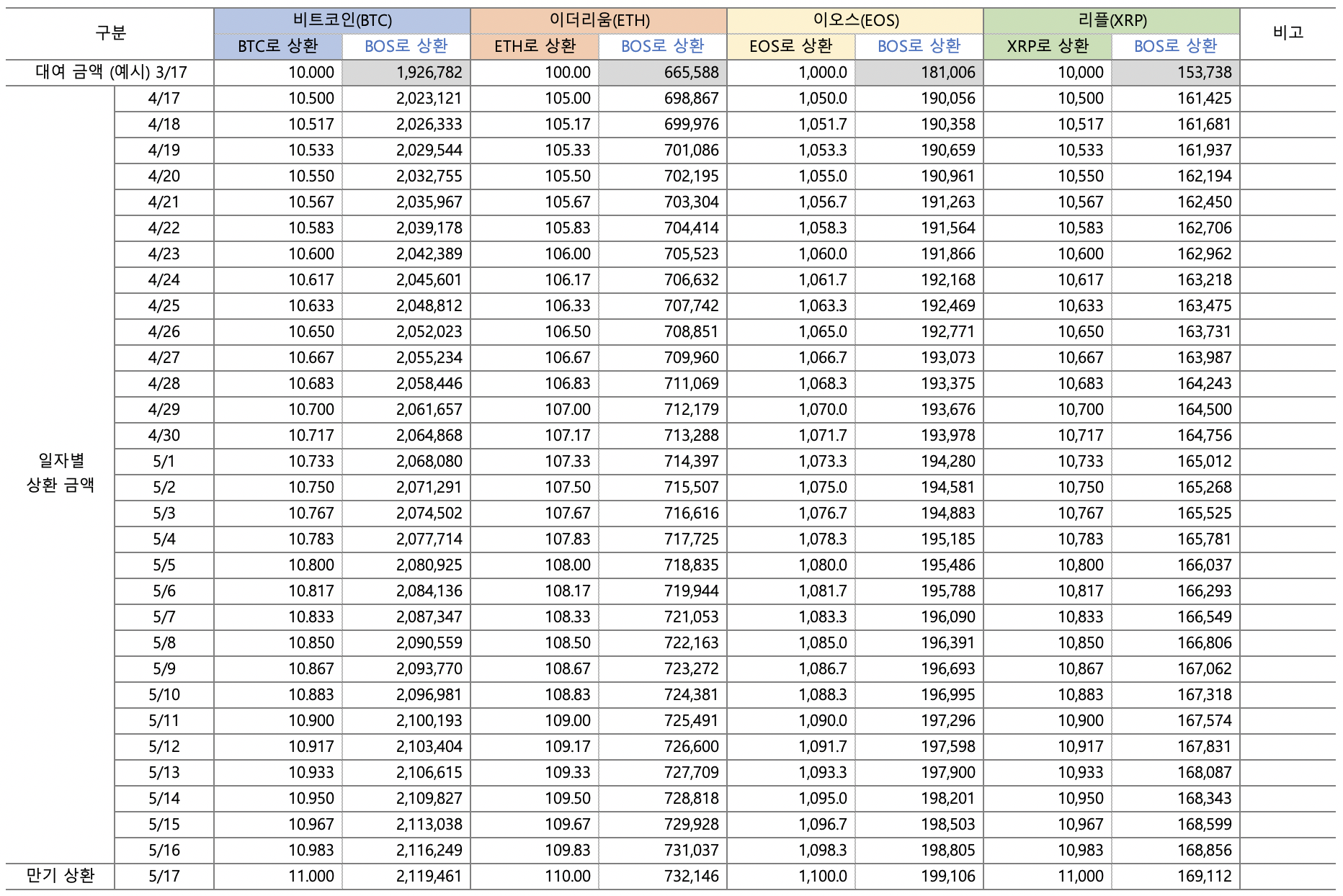1343x896 pixels.
Task: Select the 만기 상환 row label
Action: pyautogui.click(x=61, y=877)
